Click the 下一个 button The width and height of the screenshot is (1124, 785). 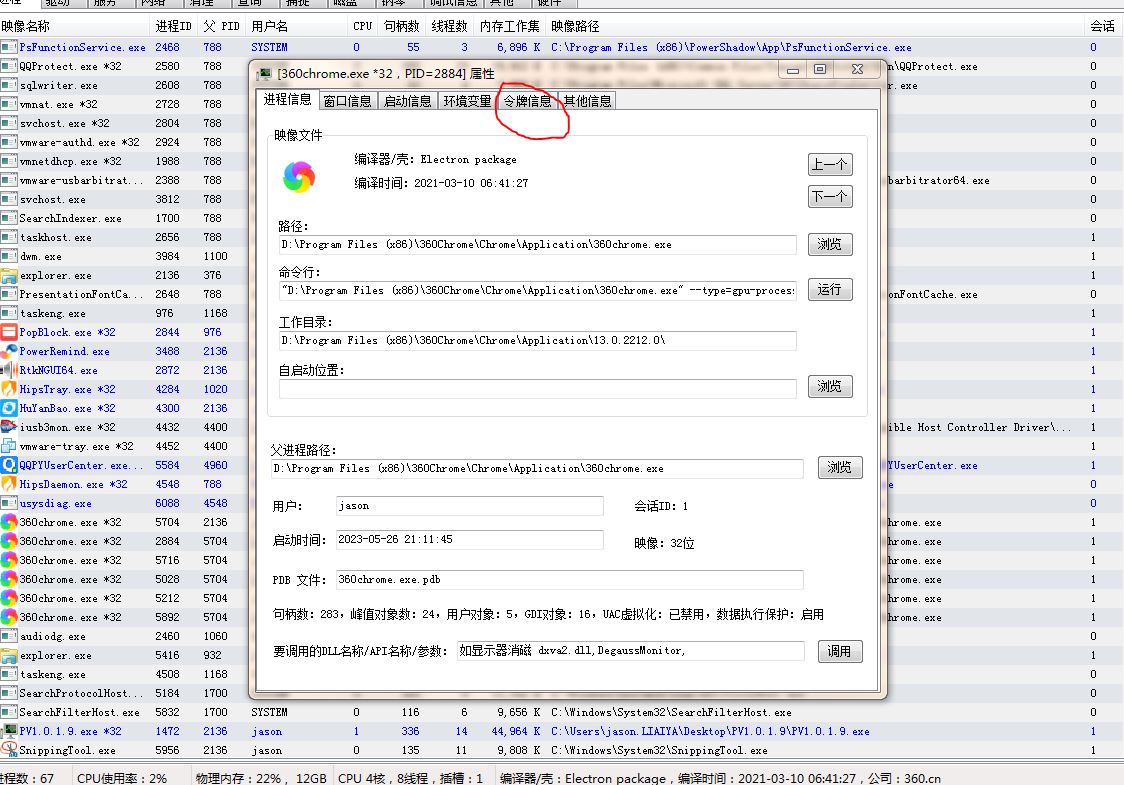(829, 196)
